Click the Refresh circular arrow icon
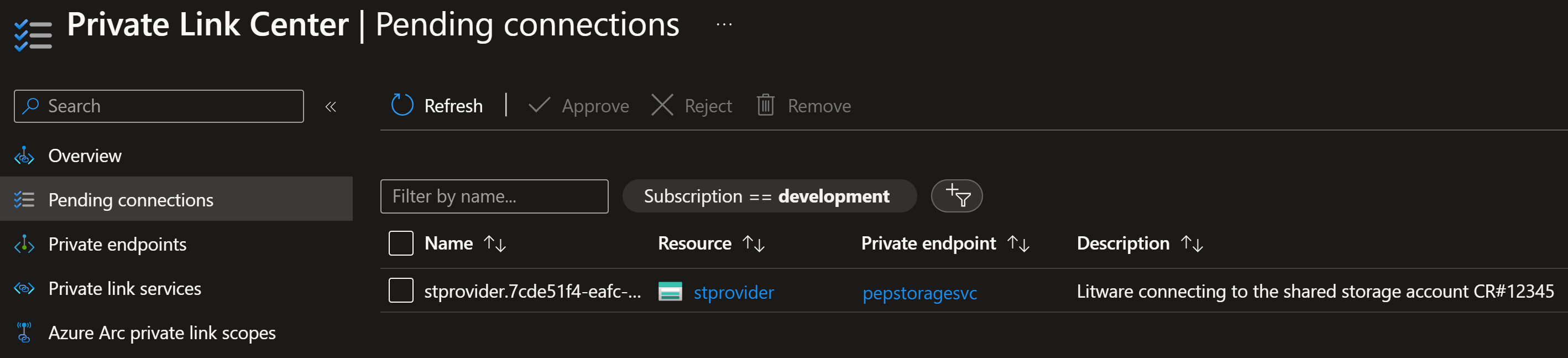This screenshot has height=358, width=1568. [x=402, y=105]
